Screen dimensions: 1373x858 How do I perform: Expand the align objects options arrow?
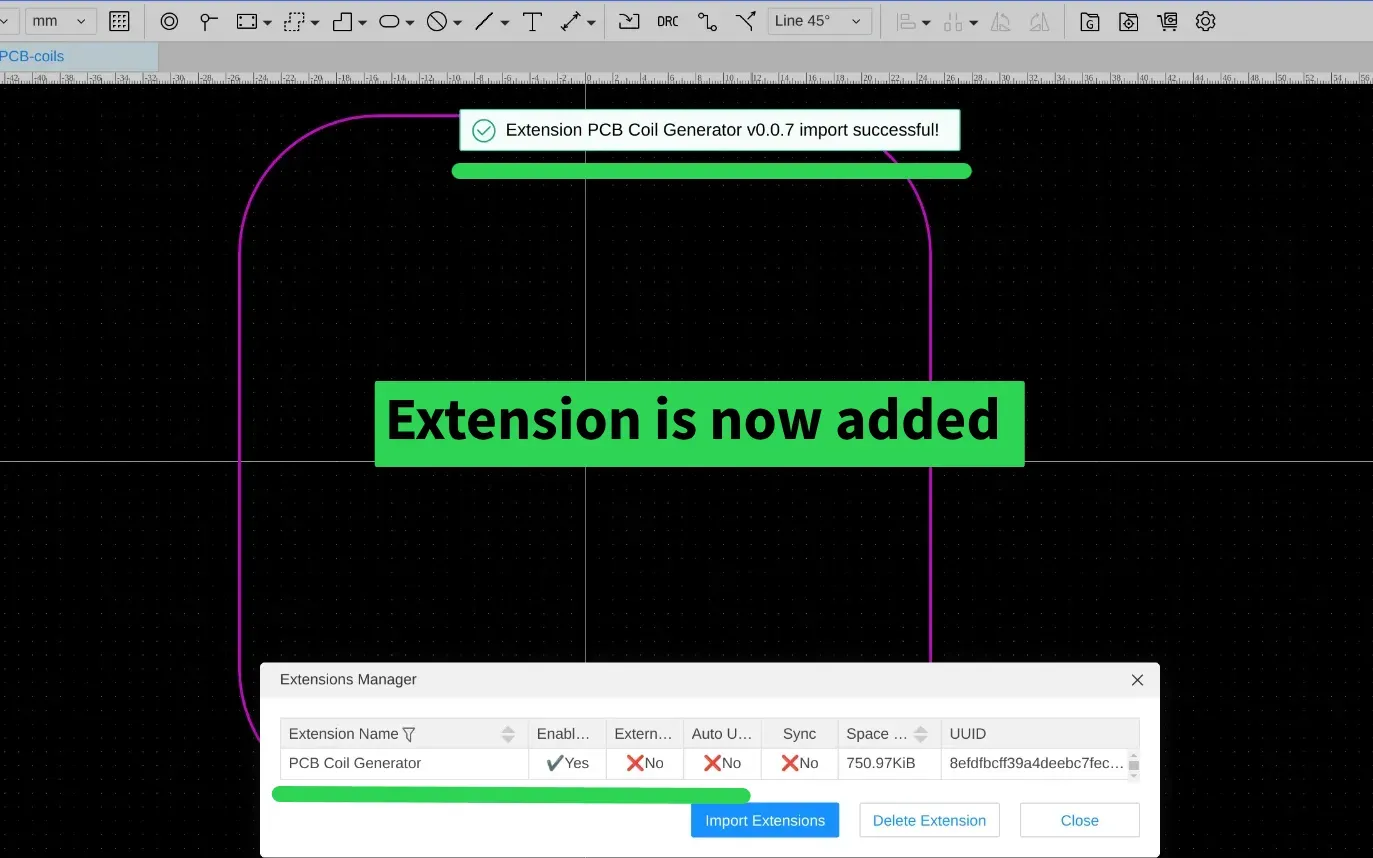point(926,22)
